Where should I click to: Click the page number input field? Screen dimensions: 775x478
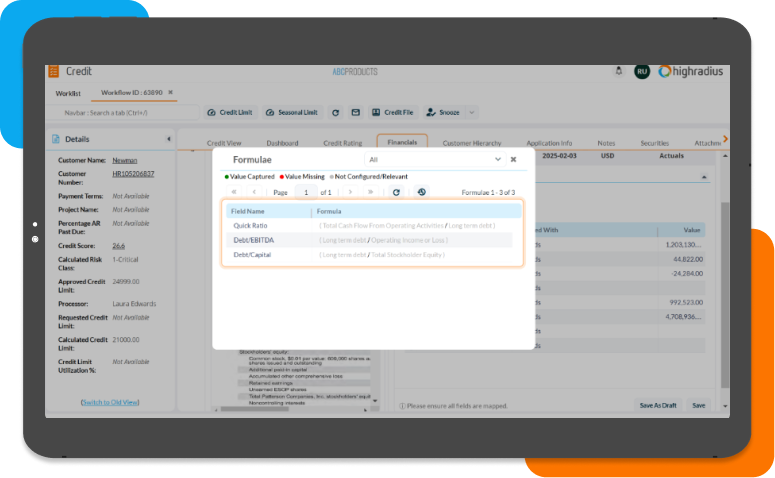point(306,192)
